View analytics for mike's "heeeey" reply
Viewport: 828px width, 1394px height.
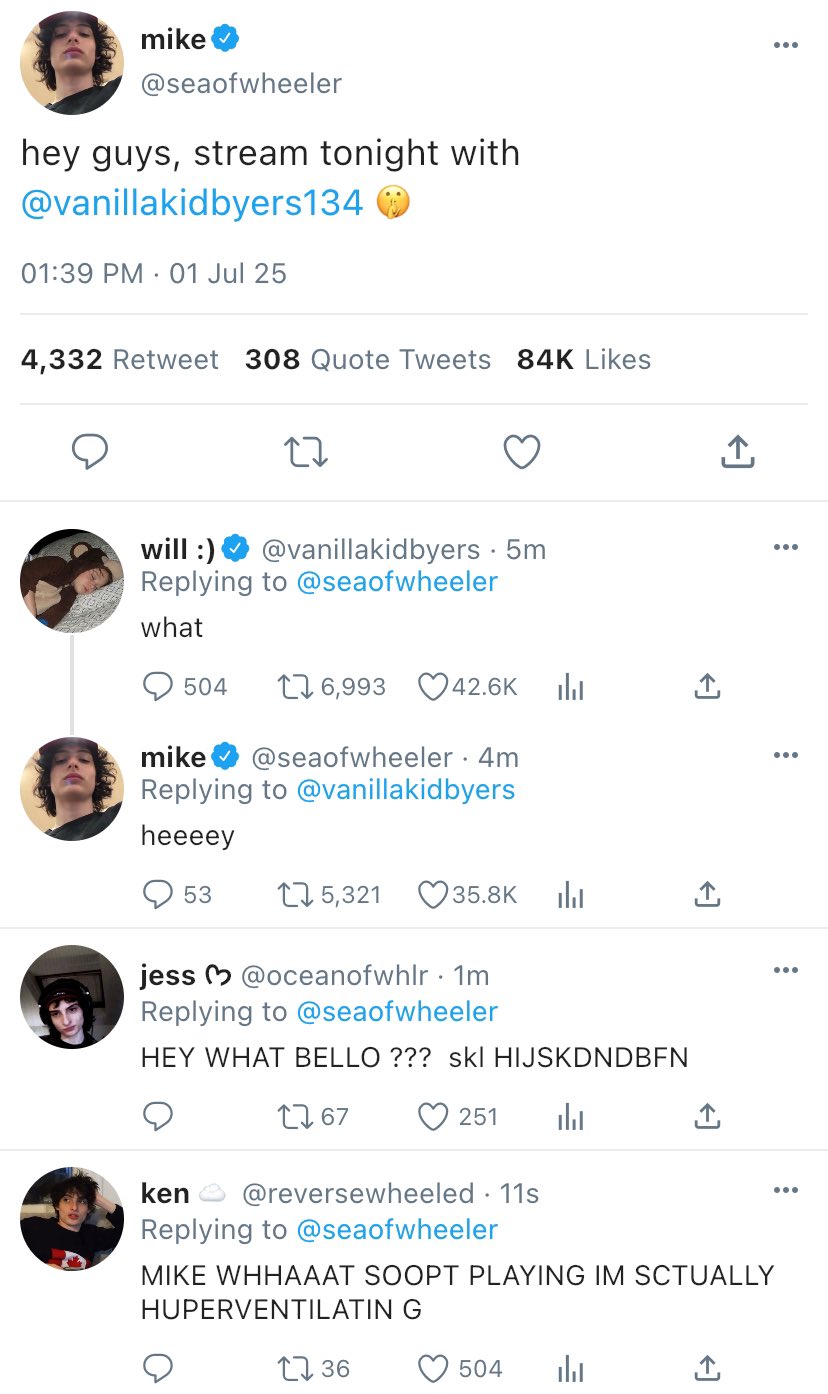coord(570,895)
